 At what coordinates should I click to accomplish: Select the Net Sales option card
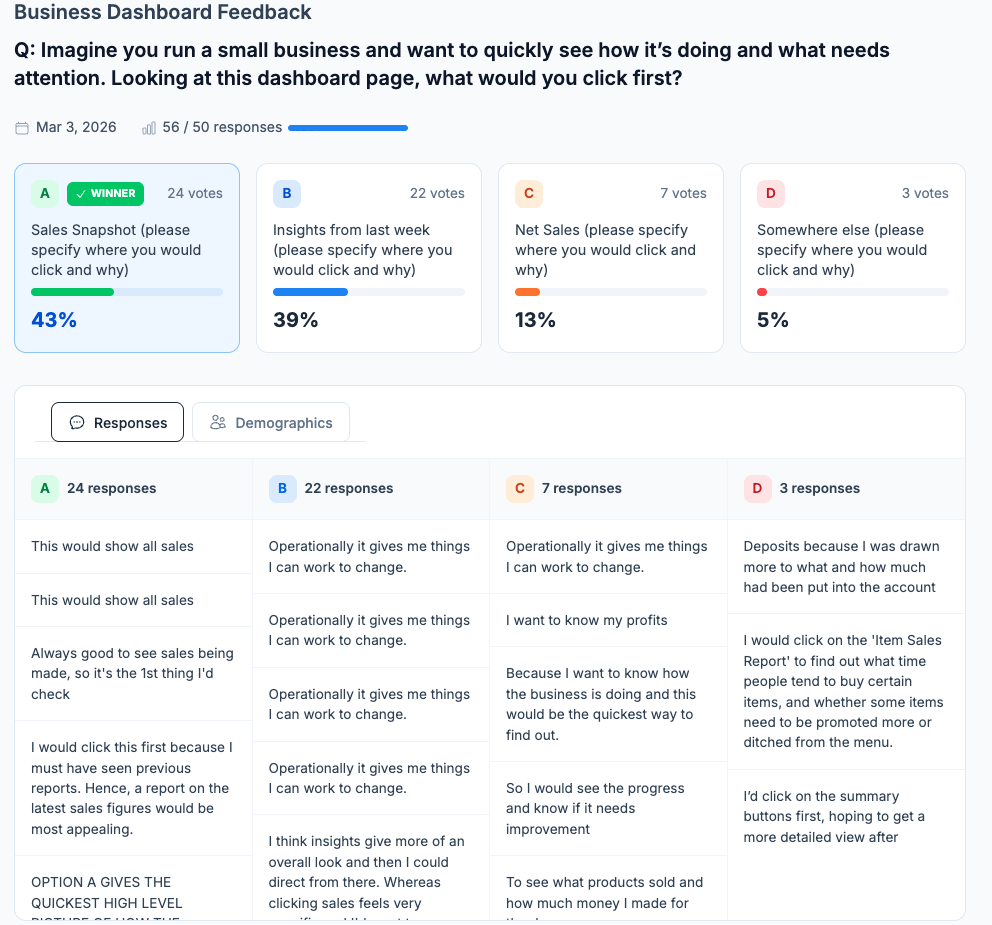pyautogui.click(x=610, y=258)
